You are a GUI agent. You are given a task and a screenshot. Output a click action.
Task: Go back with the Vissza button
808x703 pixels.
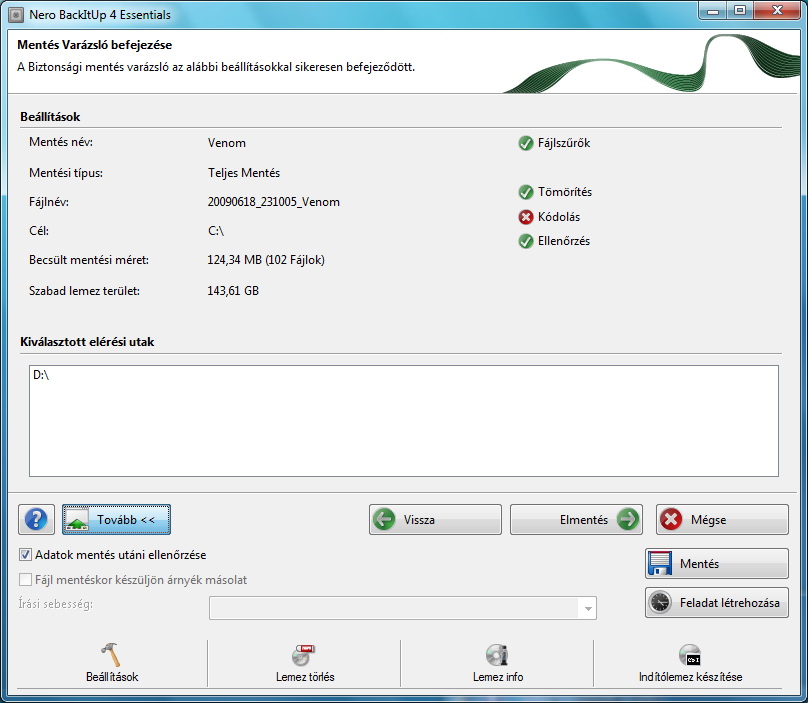click(435, 520)
